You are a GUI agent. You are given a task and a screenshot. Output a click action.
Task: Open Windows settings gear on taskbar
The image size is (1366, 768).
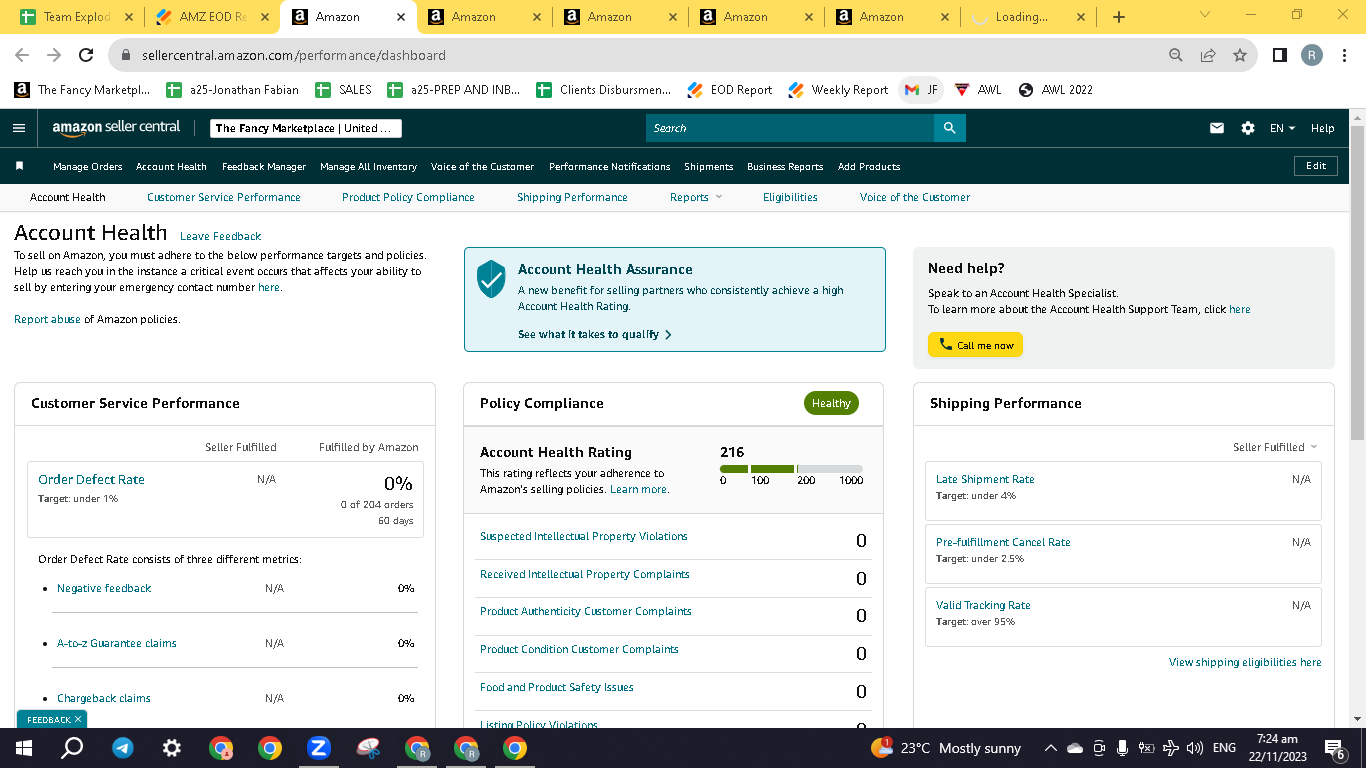click(172, 748)
